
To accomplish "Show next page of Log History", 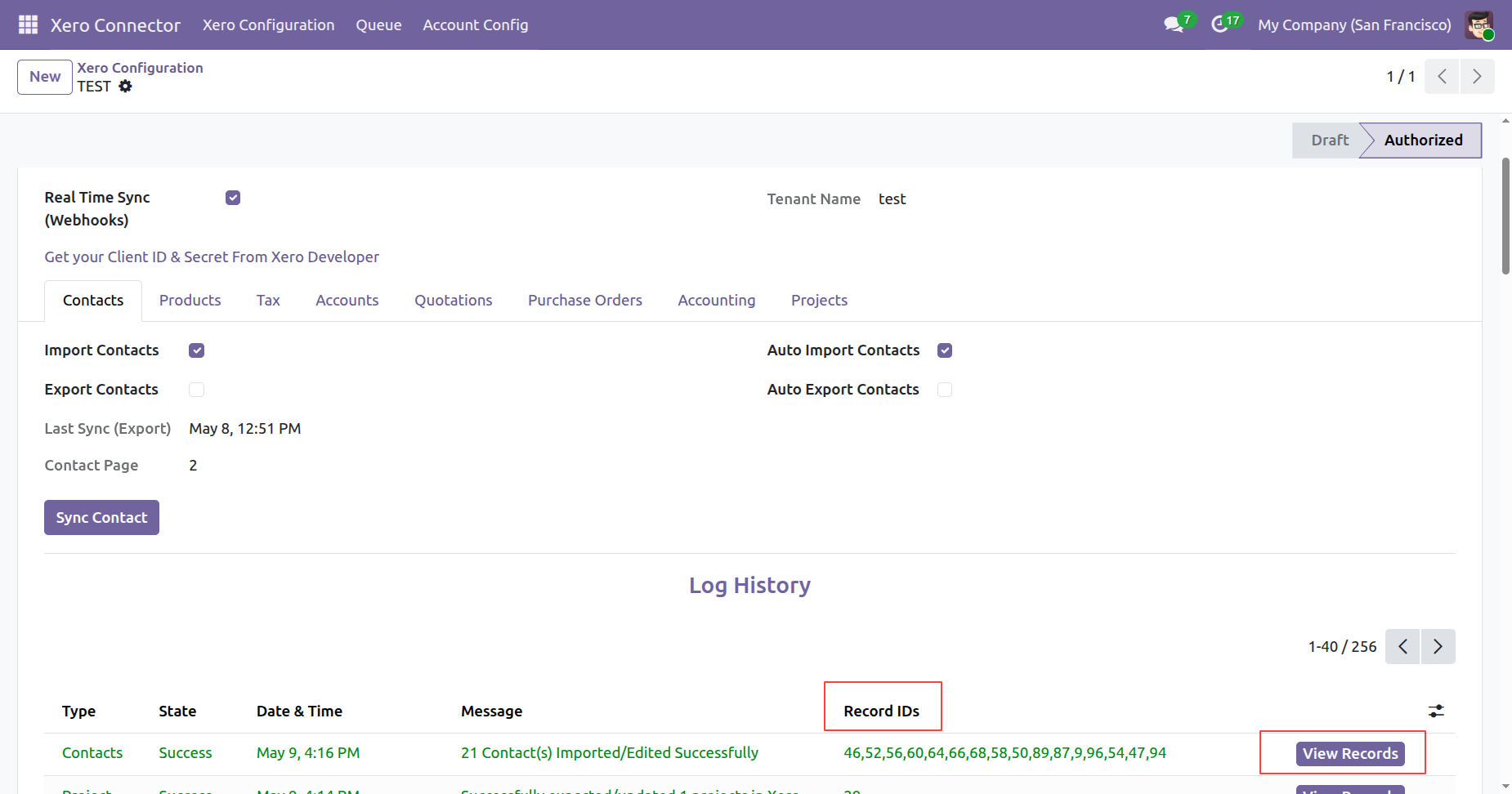I will coord(1438,646).
